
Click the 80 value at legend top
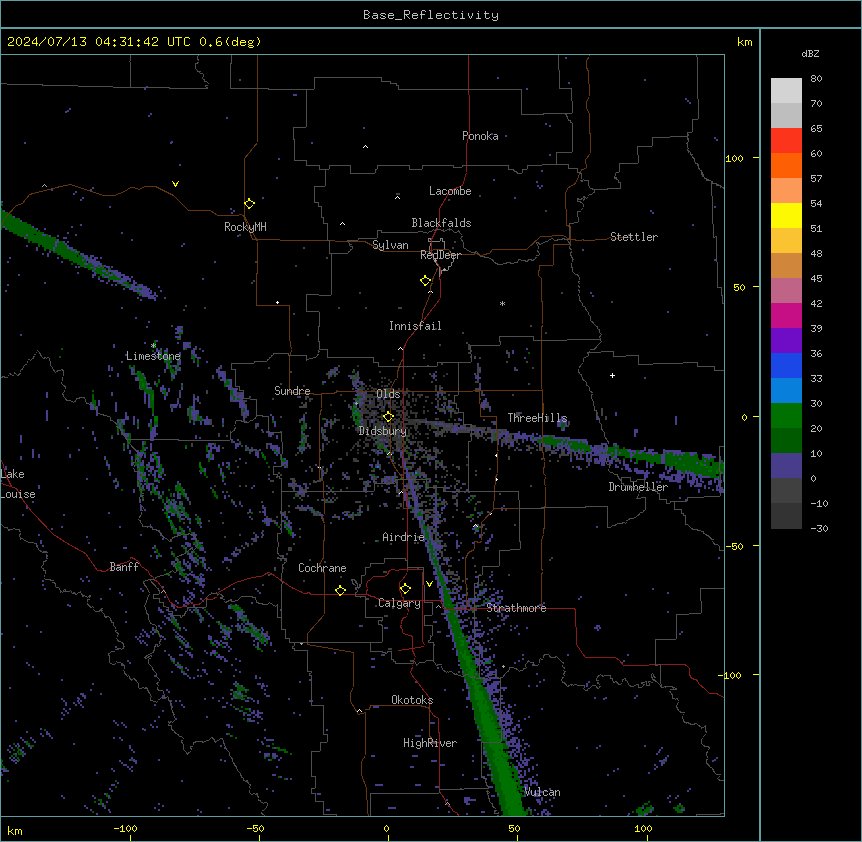[x=816, y=79]
